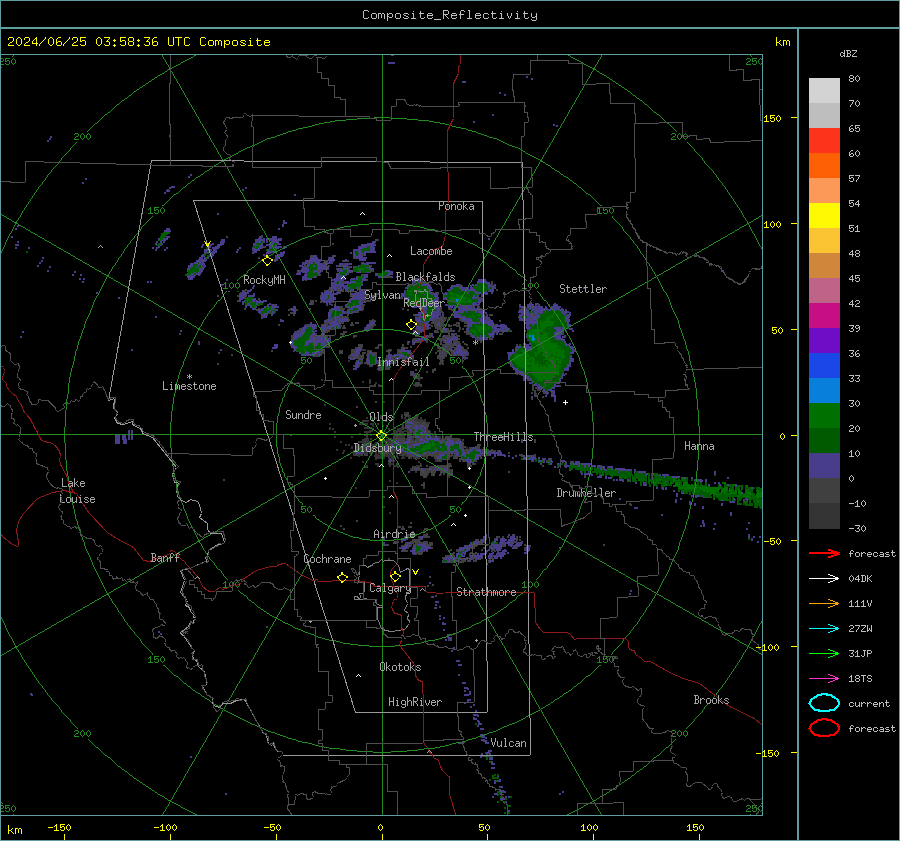Click the Stettler town label
The width and height of the screenshot is (900, 841).
coord(583,289)
